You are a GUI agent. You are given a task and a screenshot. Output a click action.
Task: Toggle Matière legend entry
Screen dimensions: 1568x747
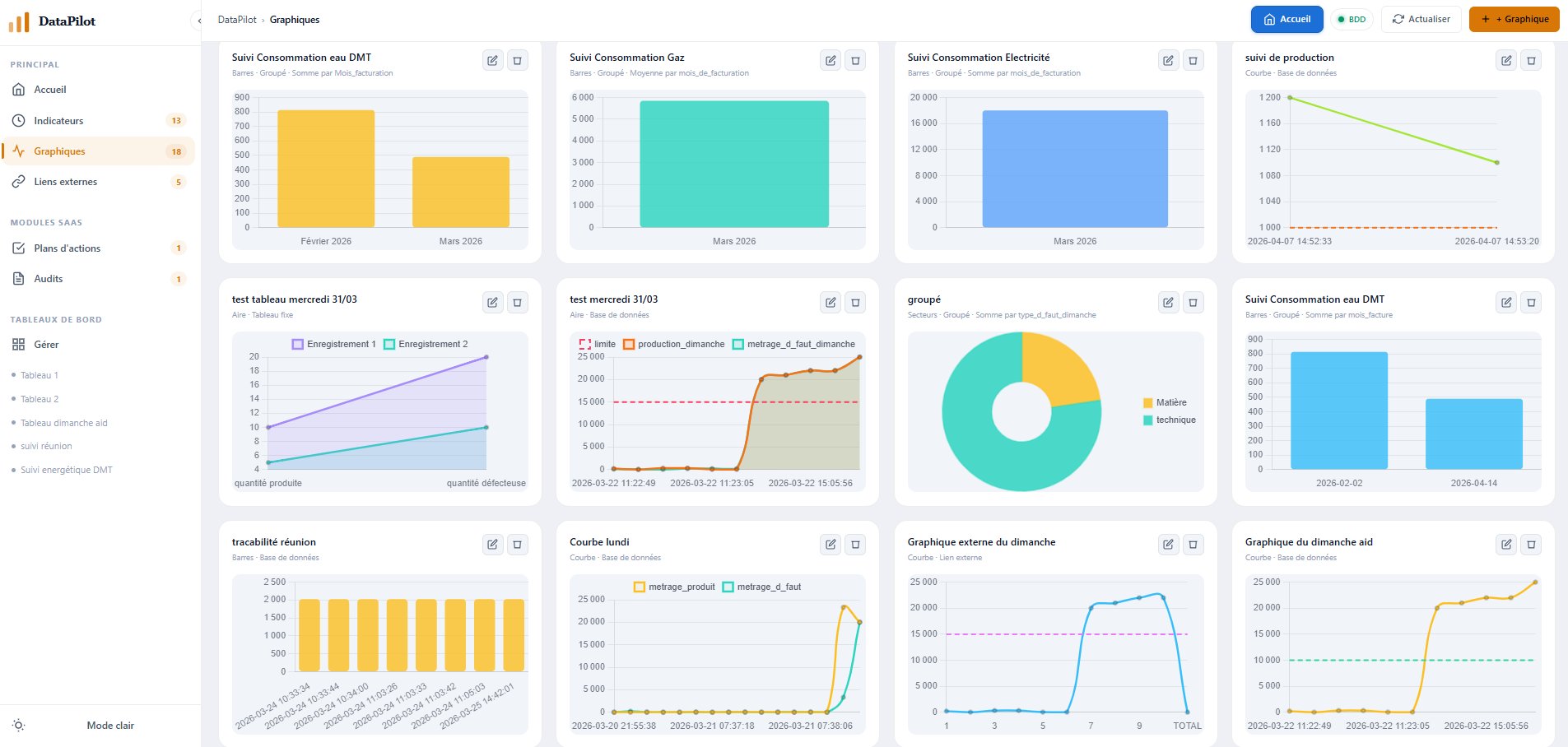click(x=1165, y=402)
